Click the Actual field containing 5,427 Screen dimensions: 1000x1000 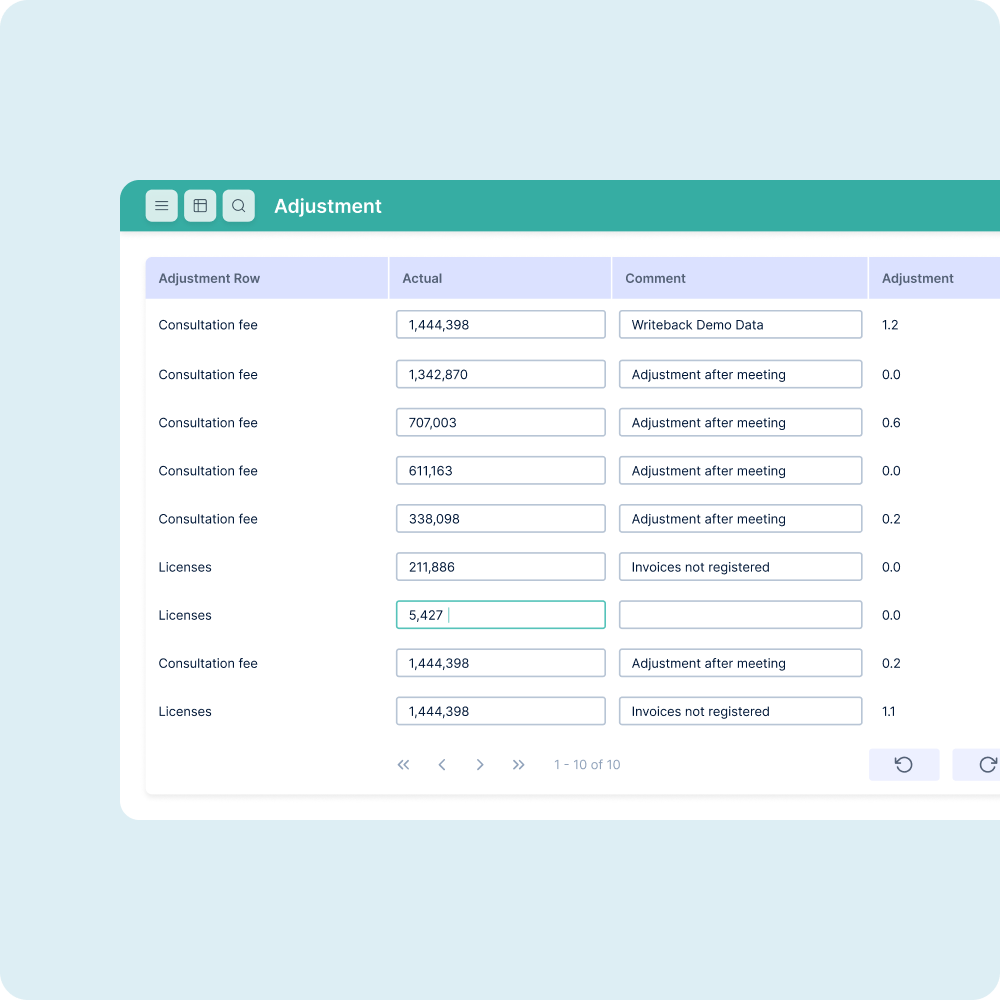[x=500, y=615]
